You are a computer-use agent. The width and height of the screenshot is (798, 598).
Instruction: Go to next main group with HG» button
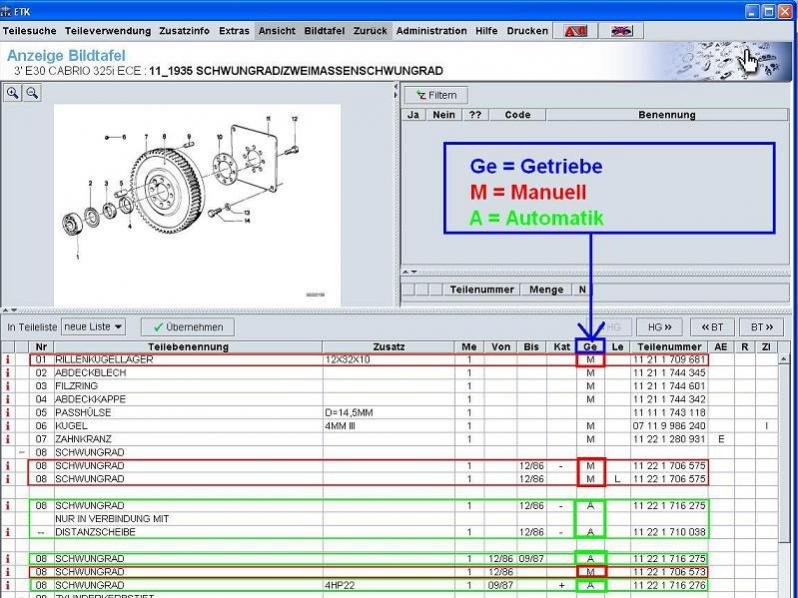658,327
